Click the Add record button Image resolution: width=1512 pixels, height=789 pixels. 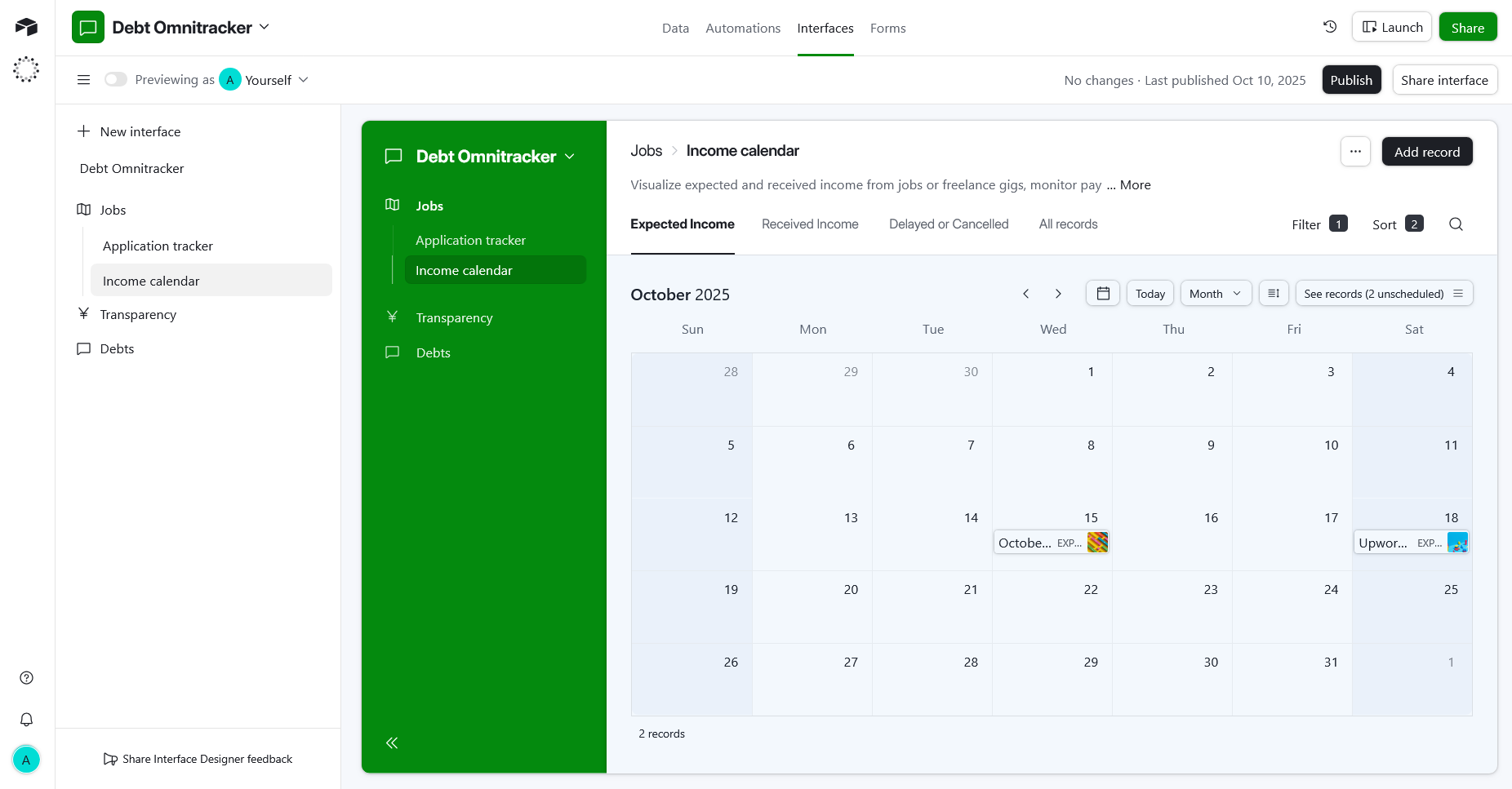click(1426, 152)
